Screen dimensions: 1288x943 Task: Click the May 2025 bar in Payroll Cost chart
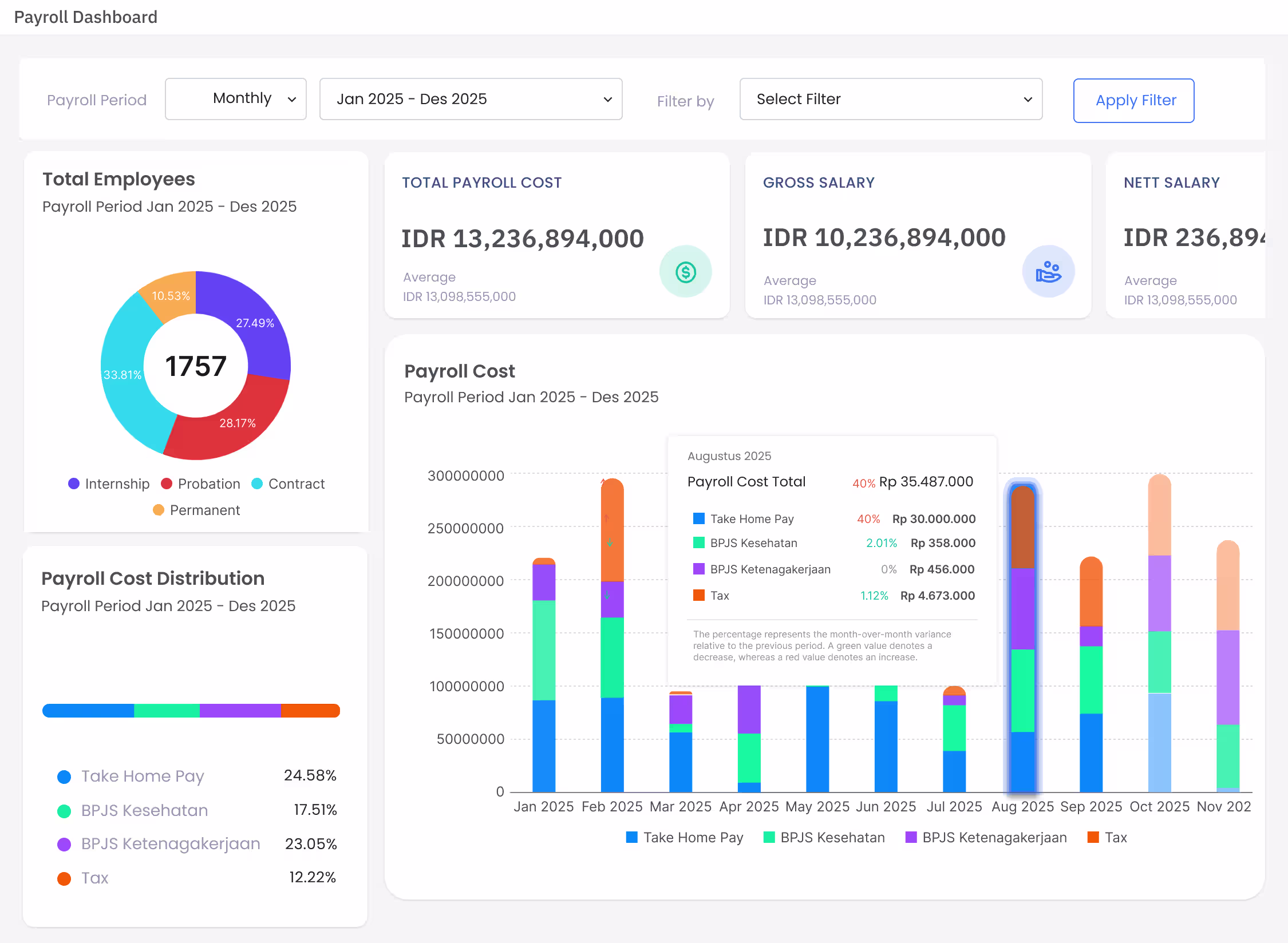coord(817,739)
